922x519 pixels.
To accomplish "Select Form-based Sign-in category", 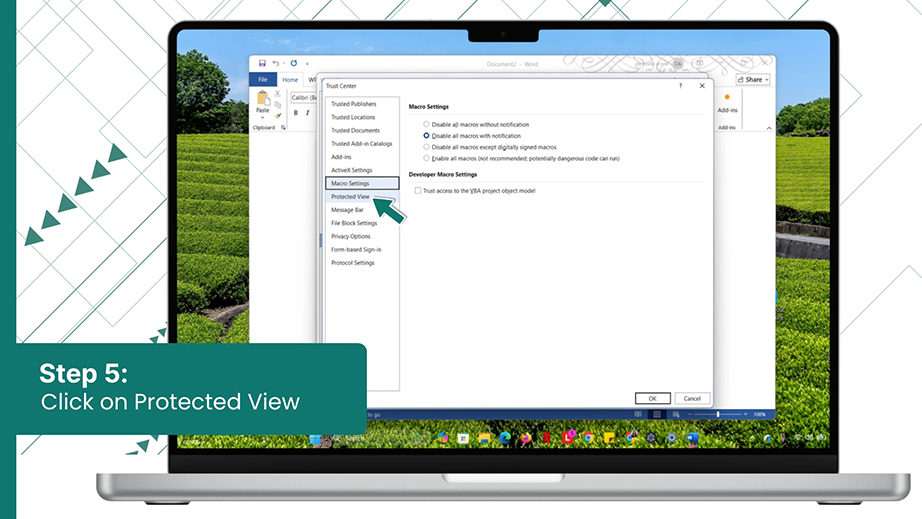I will (x=356, y=249).
